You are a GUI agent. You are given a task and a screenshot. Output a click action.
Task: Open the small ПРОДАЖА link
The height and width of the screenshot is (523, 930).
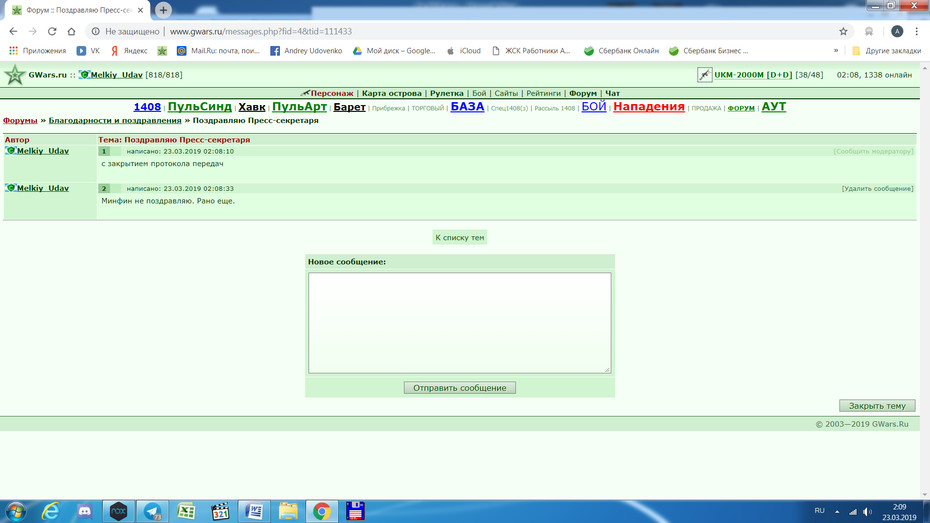click(x=706, y=109)
